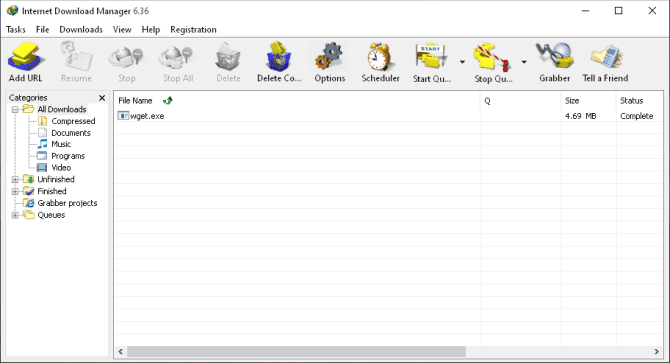
Task: Select the Compressed category
Action: click(x=73, y=121)
